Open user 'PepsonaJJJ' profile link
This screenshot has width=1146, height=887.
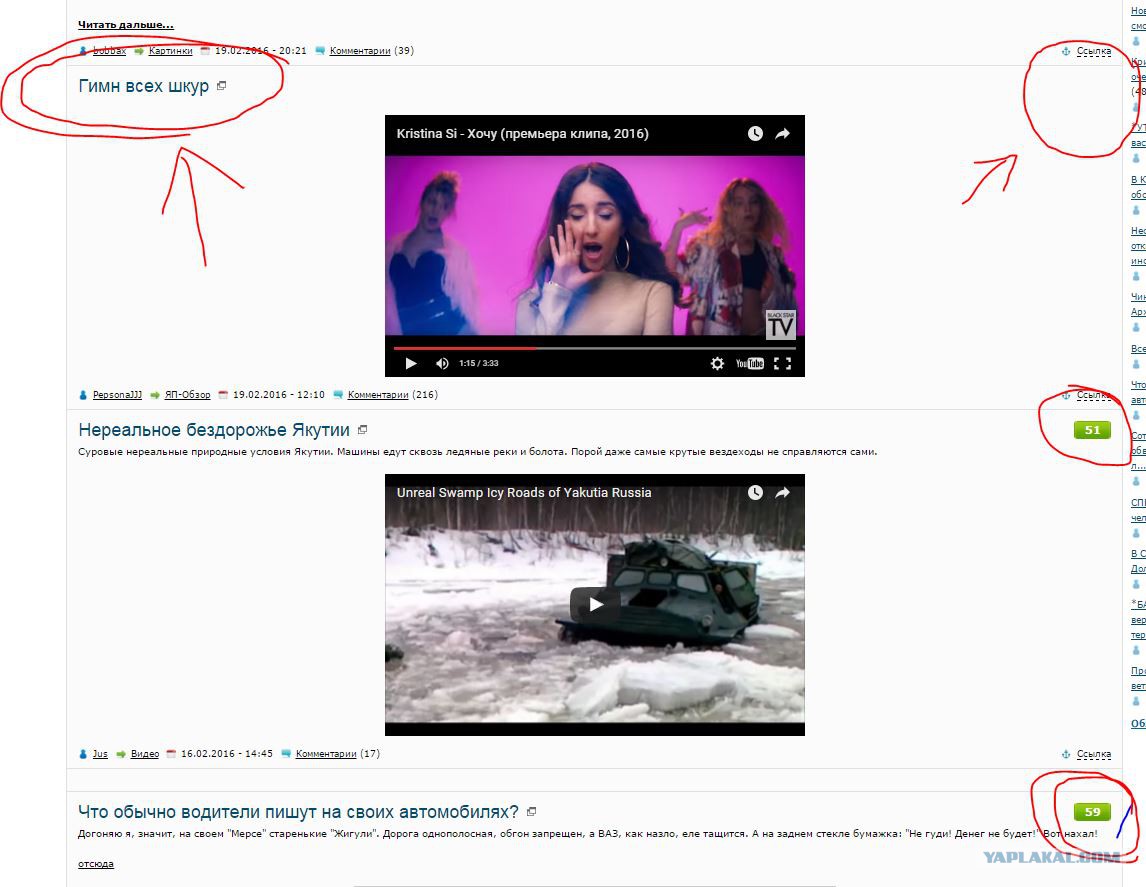pos(117,395)
